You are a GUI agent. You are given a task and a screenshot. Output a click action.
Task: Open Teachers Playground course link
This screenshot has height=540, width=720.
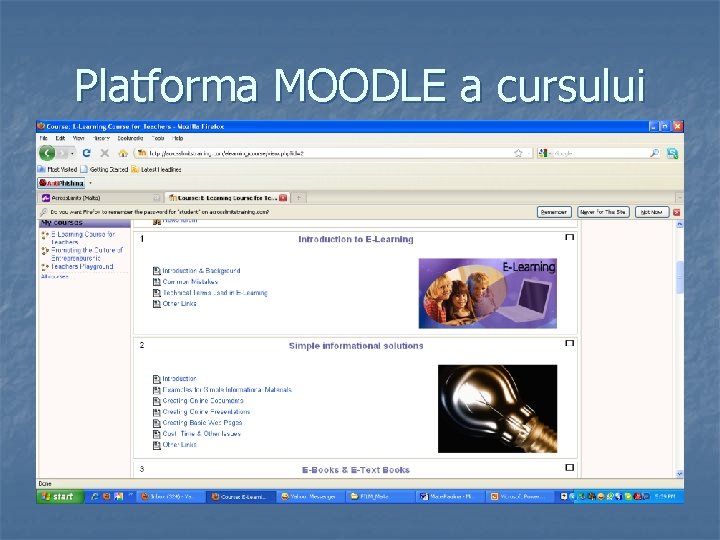pos(82,266)
